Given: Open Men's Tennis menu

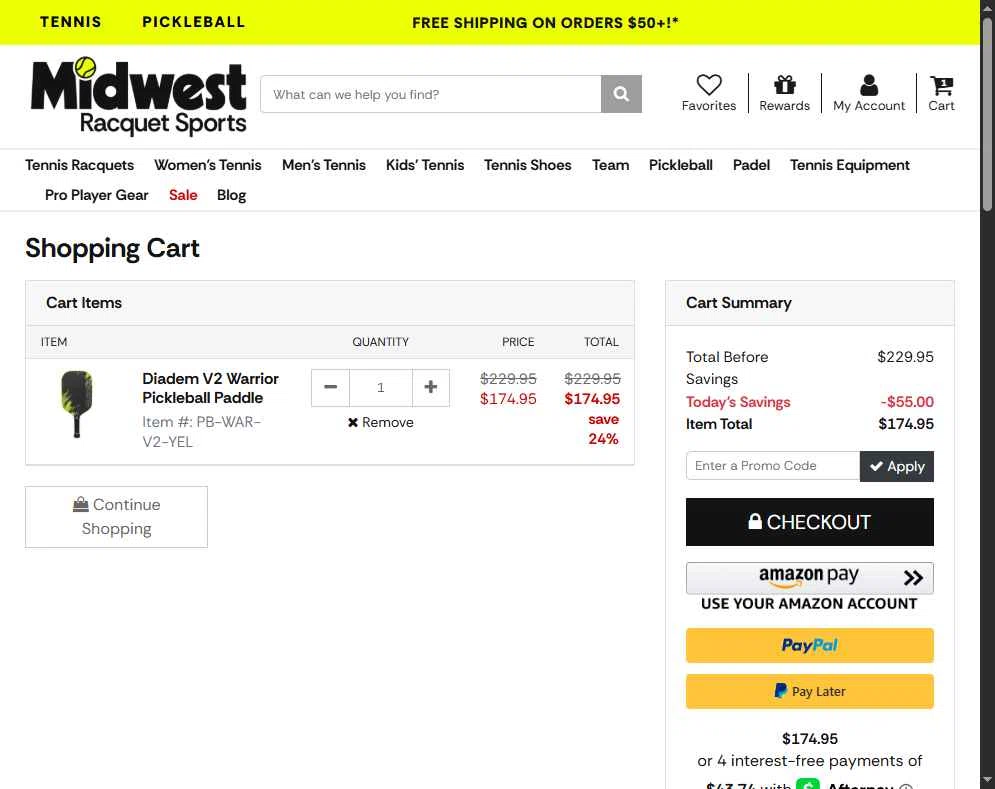Looking at the screenshot, I should click(x=324, y=165).
